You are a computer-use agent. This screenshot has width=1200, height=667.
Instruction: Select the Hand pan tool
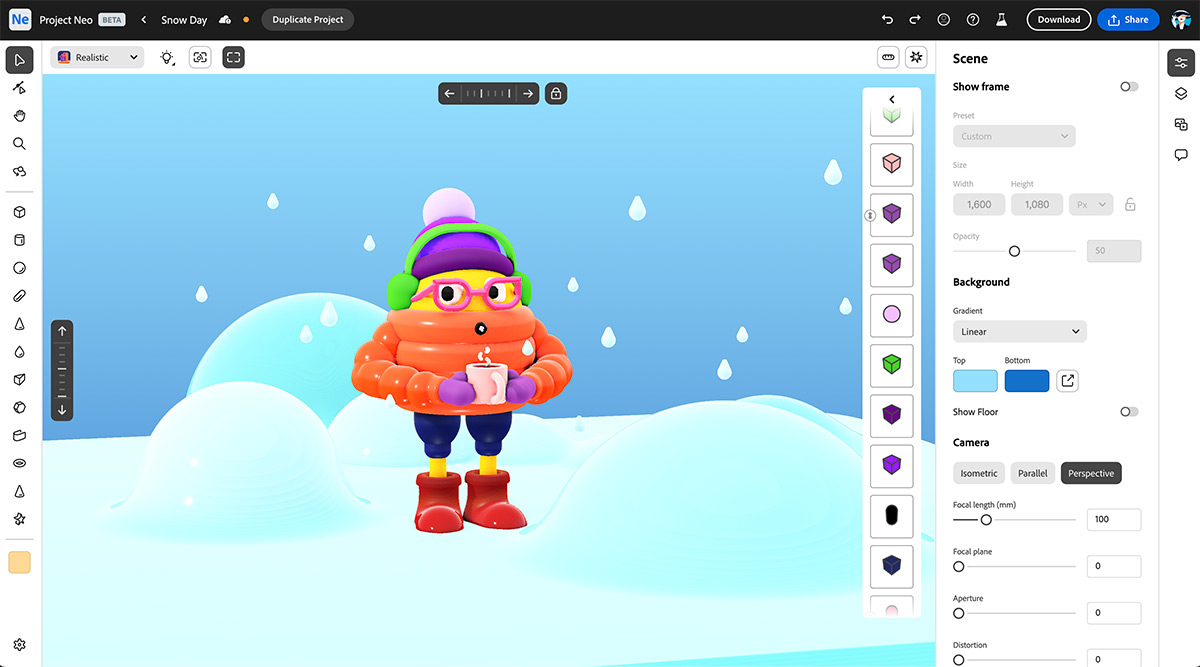coord(19,116)
